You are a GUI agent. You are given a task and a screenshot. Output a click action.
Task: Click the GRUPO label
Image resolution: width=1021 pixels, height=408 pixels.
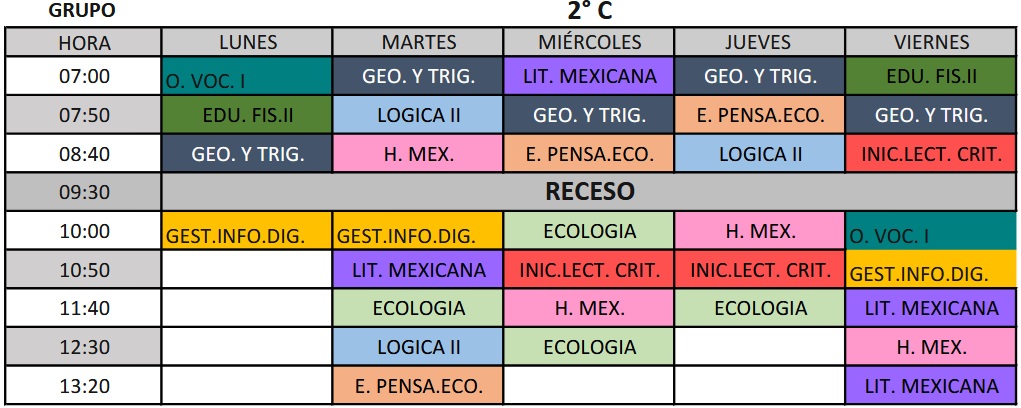pos(82,12)
